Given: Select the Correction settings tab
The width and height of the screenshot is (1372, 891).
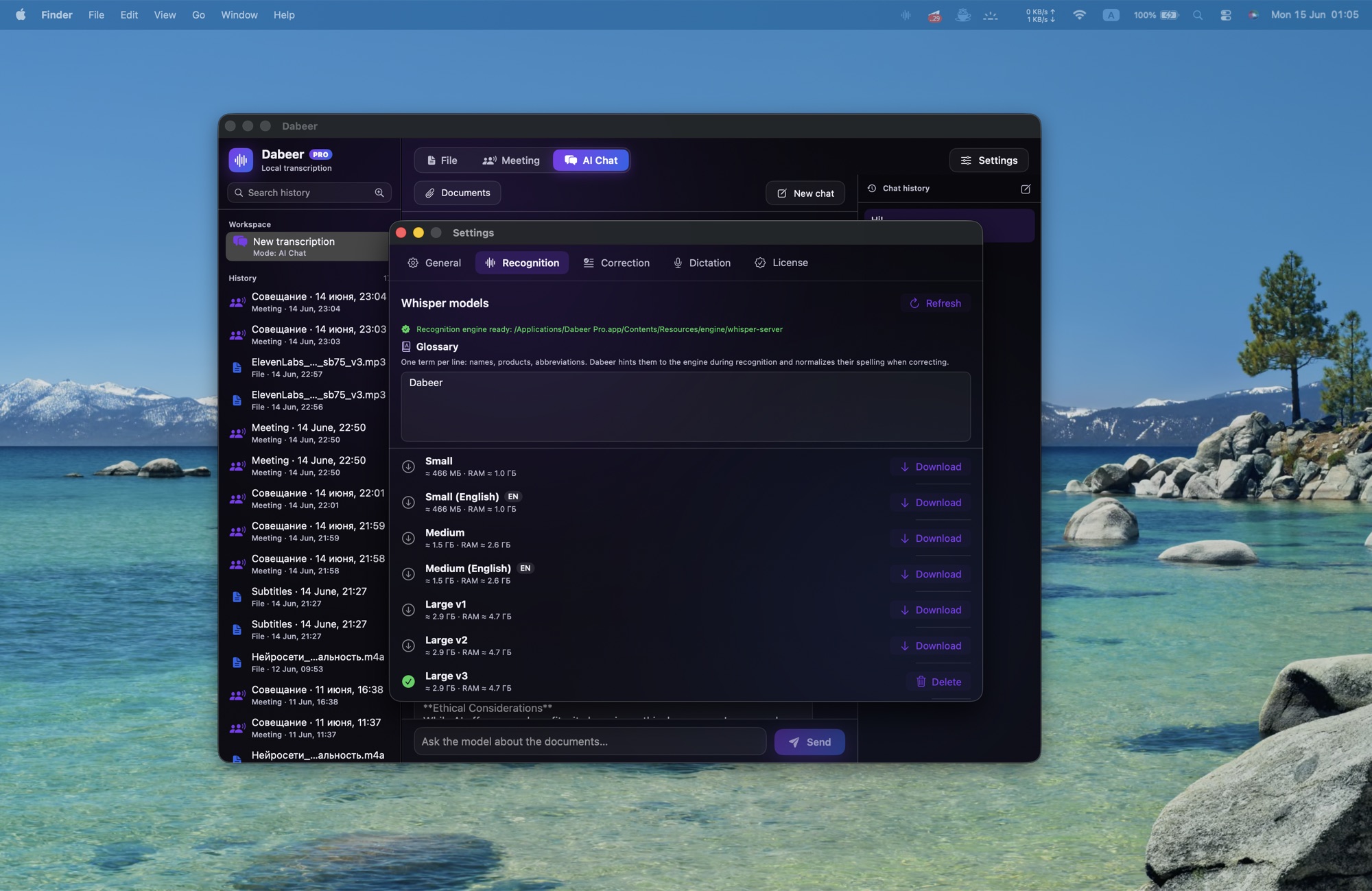Looking at the screenshot, I should point(616,263).
